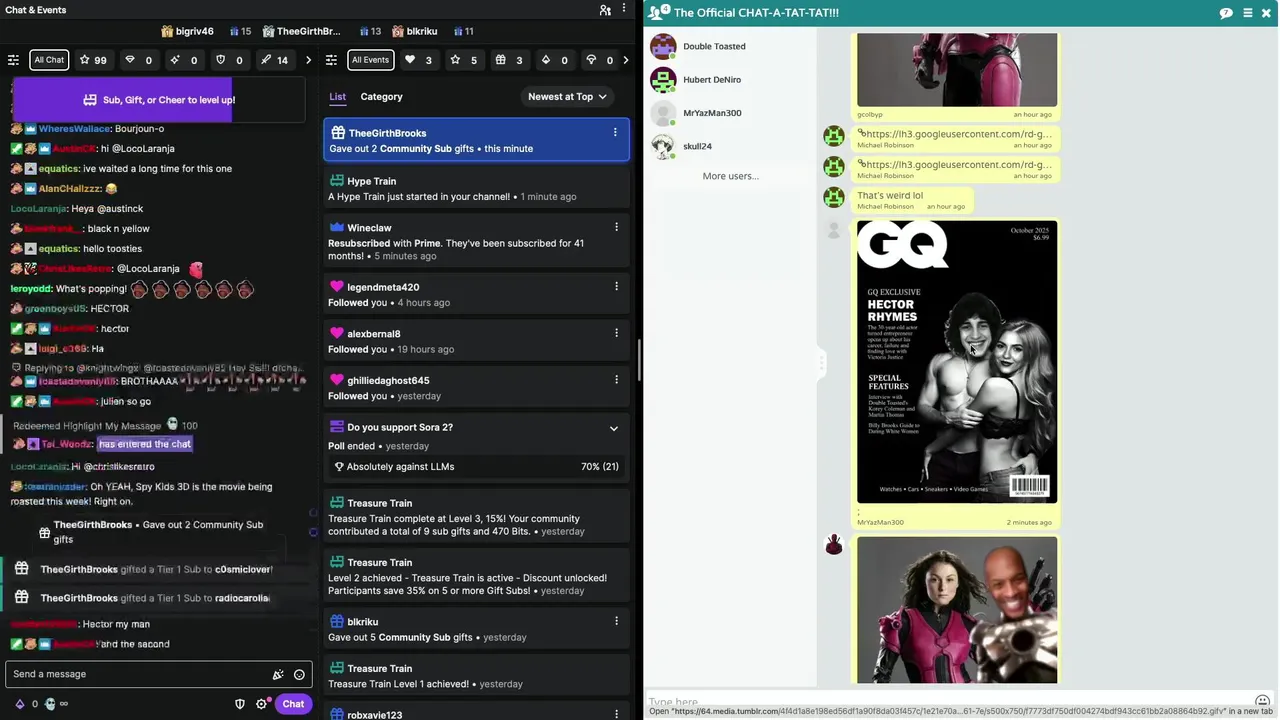Screen dimensions: 1280x720
Task: Toggle the diamond bits filter in chat
Action: [x=138, y=60]
